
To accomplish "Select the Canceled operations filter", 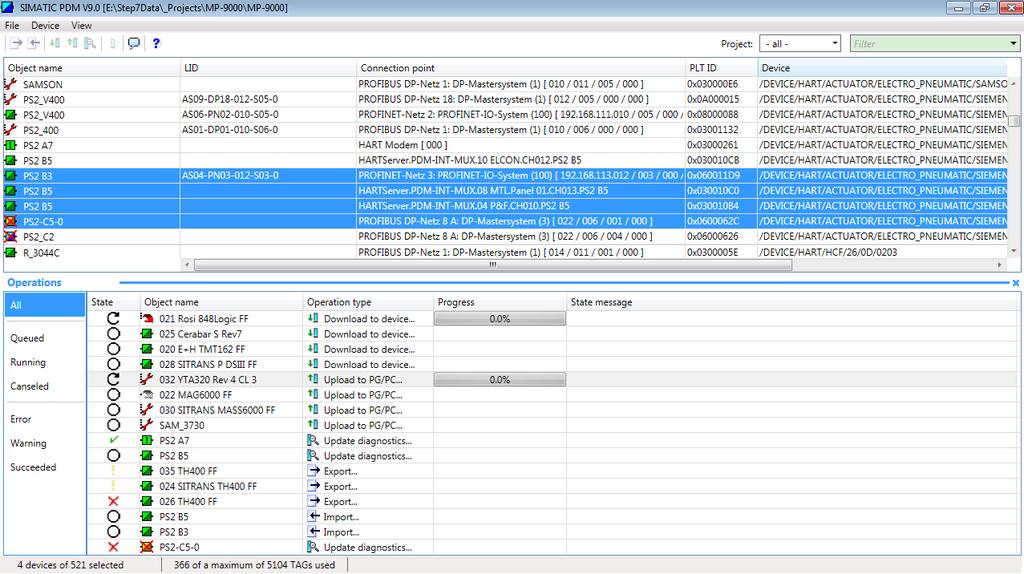I will [x=29, y=386].
